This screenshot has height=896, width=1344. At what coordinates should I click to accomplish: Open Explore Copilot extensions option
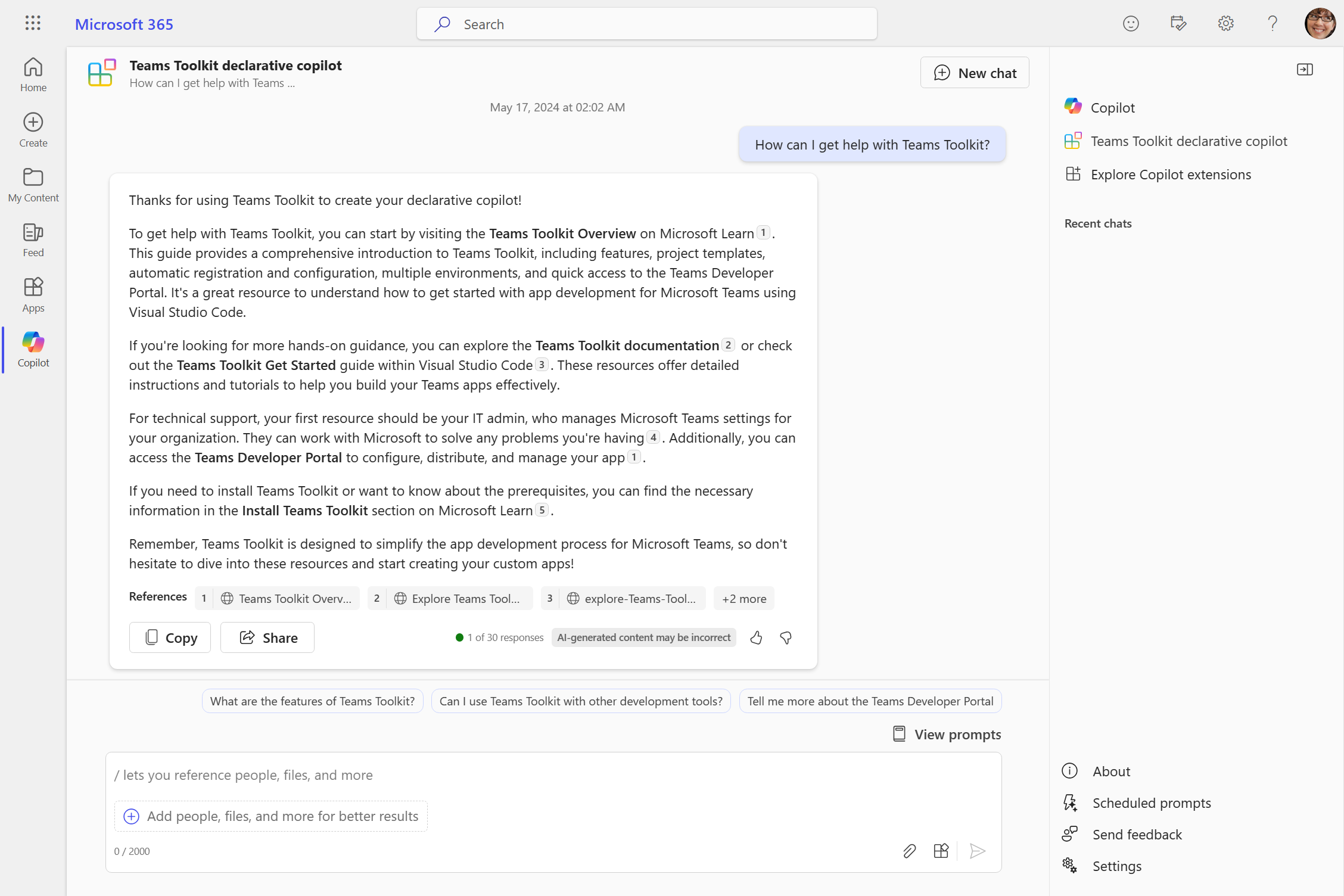1171,174
